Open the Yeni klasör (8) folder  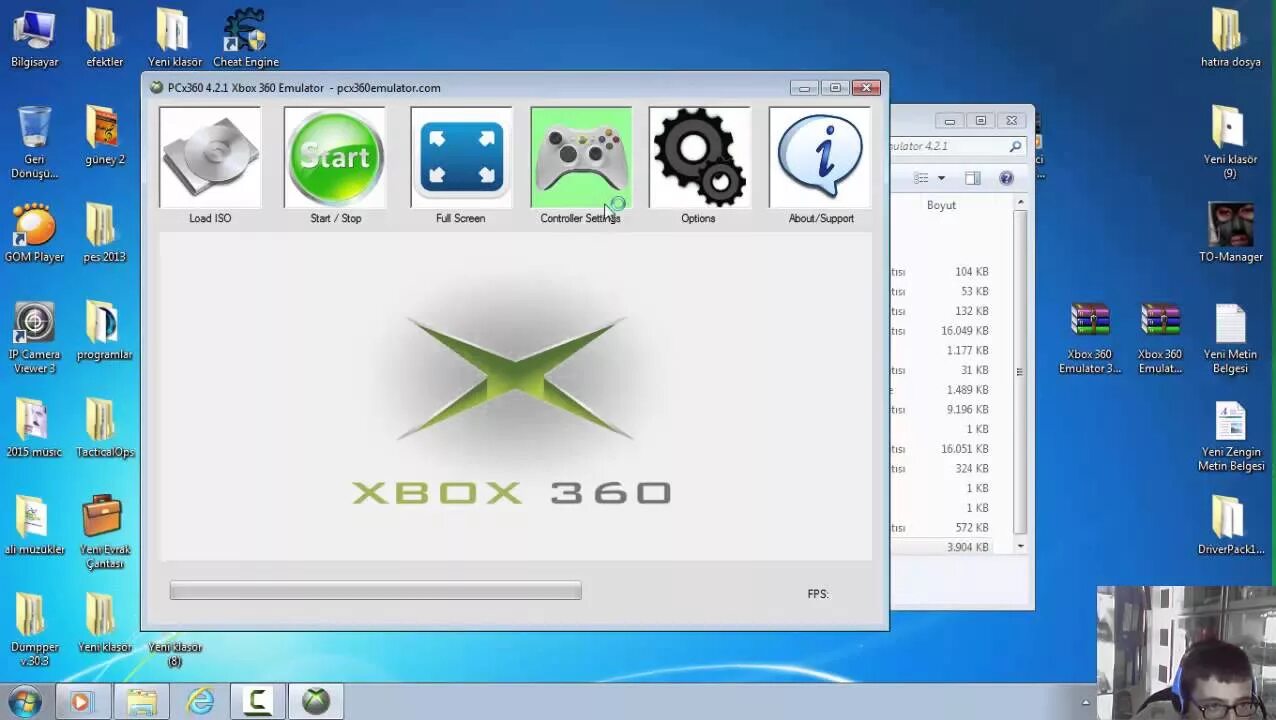click(174, 655)
